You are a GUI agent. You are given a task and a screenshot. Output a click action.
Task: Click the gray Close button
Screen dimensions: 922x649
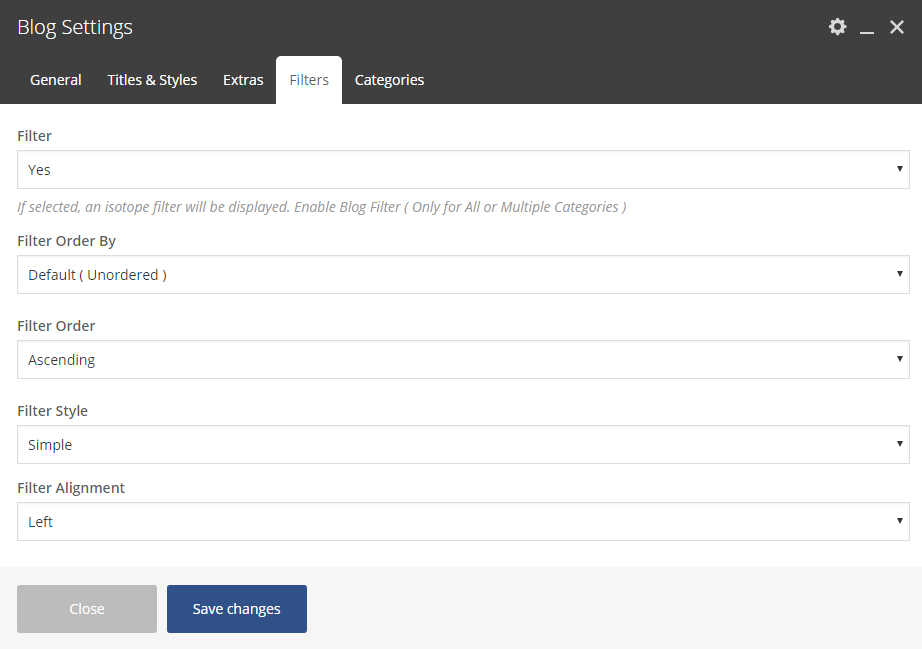87,609
